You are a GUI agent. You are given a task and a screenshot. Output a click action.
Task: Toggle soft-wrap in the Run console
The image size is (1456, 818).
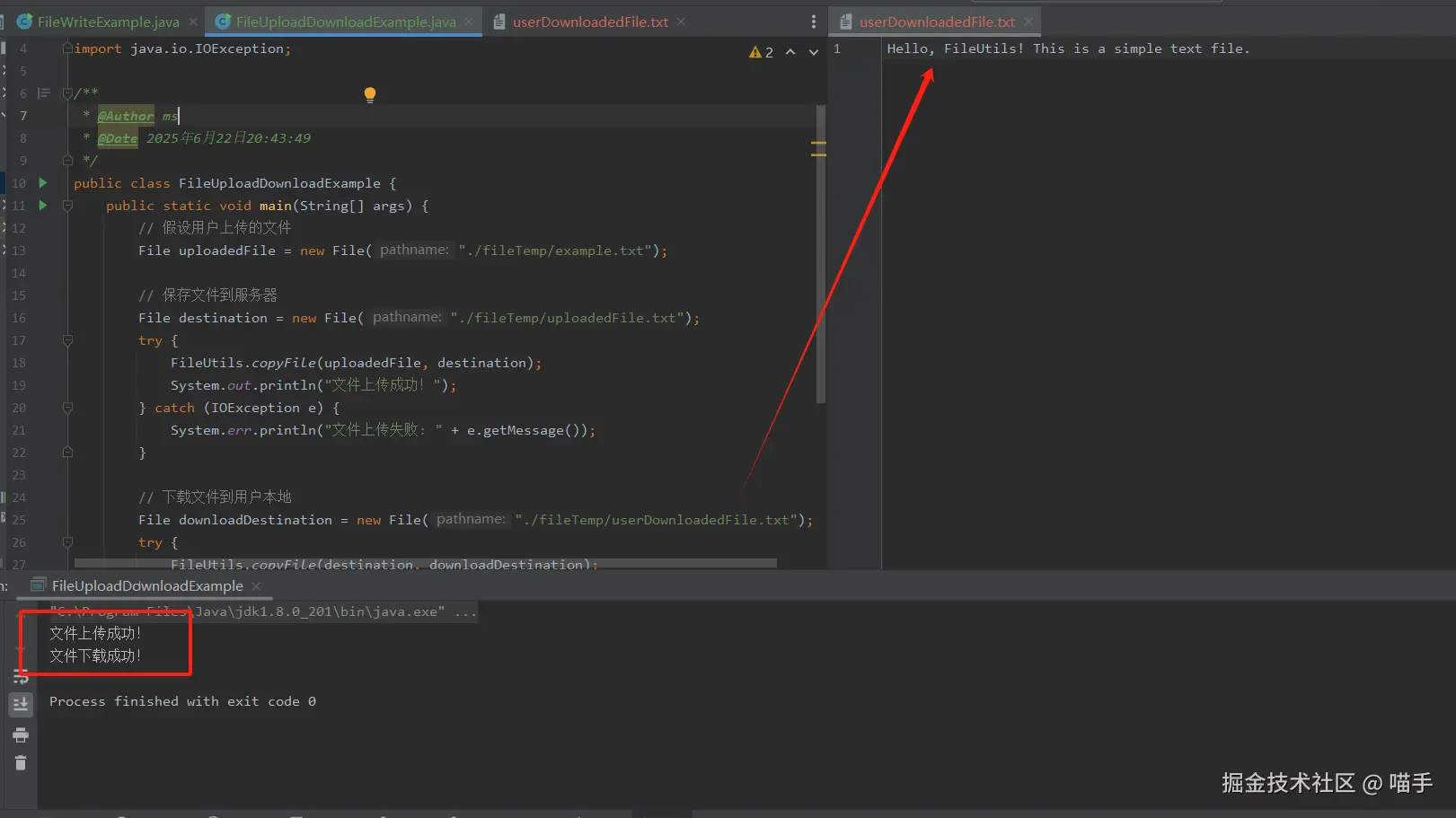(21, 676)
